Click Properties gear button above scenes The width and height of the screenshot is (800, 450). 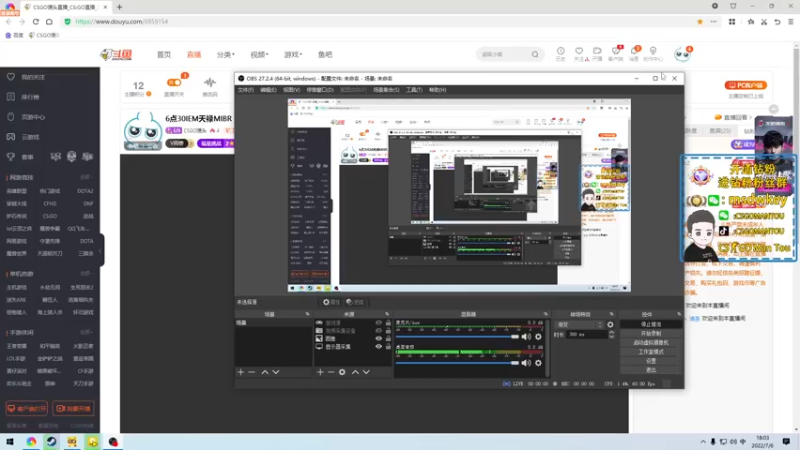pyautogui.click(x=331, y=302)
